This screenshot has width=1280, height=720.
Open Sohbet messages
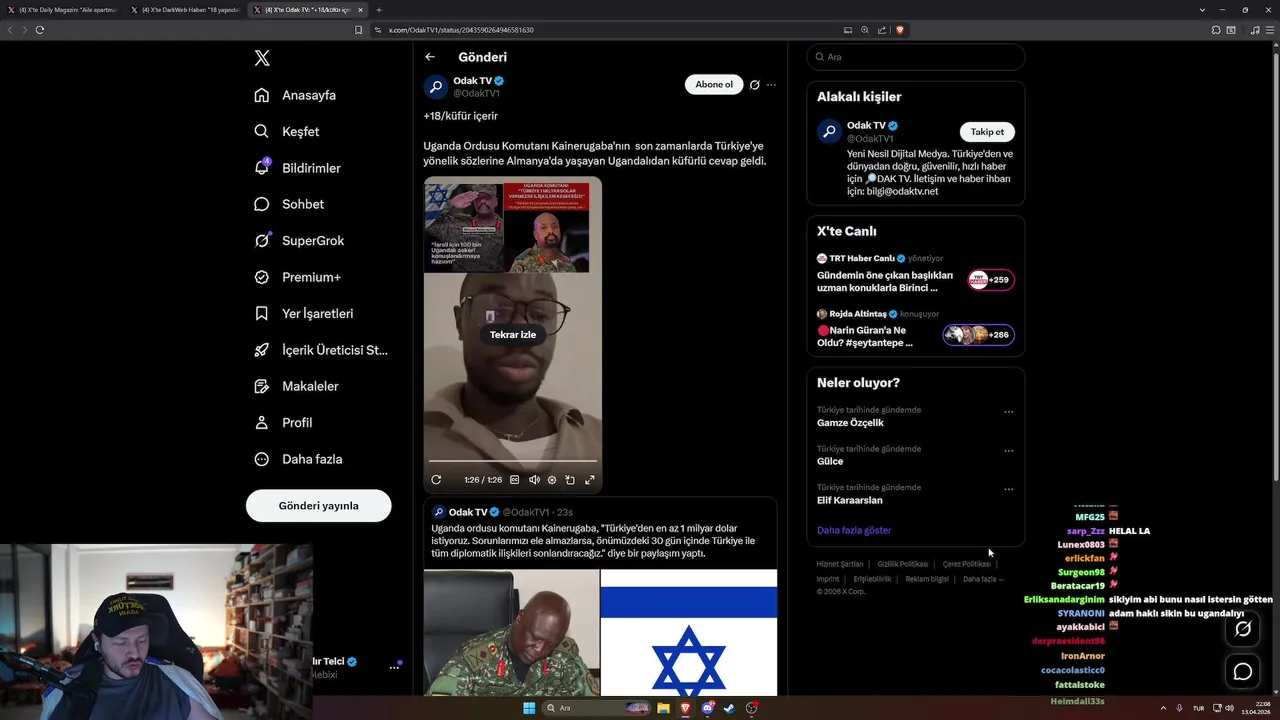click(x=289, y=204)
